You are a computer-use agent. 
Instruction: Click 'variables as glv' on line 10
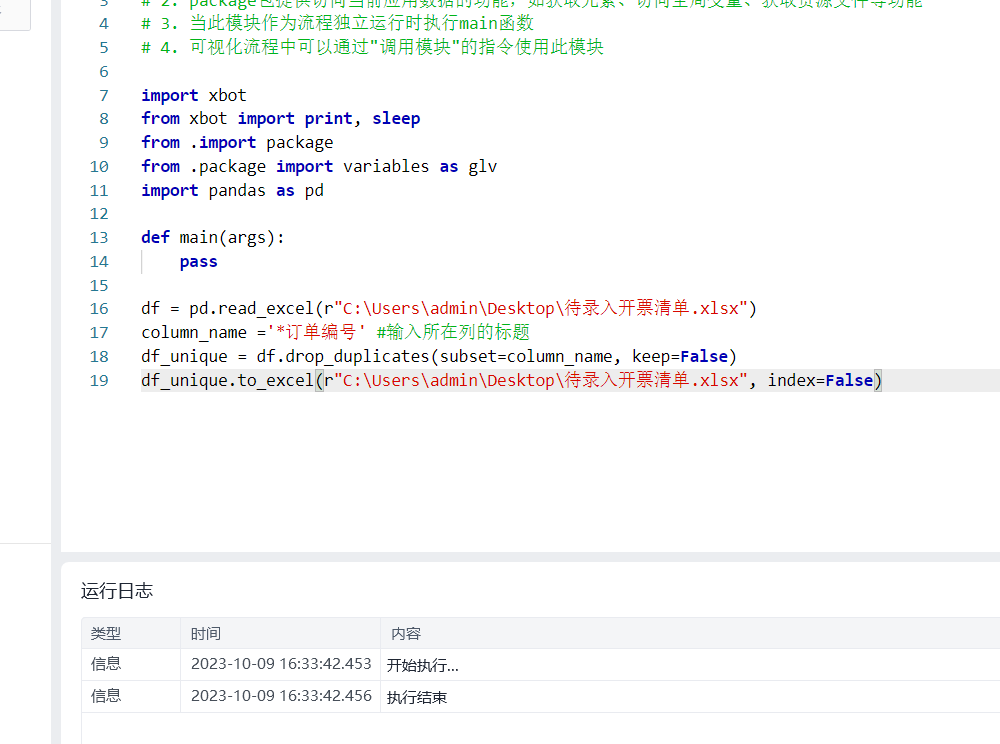point(420,166)
